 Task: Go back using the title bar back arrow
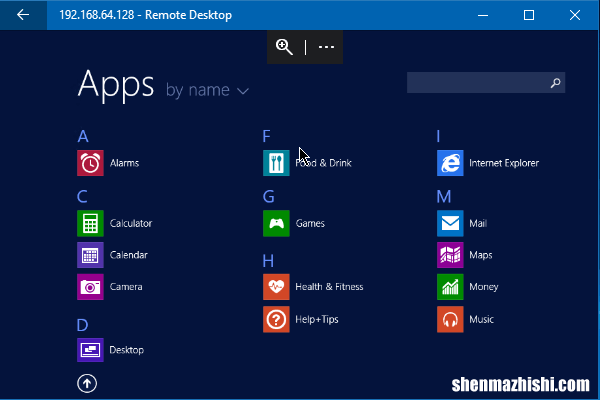click(x=23, y=15)
